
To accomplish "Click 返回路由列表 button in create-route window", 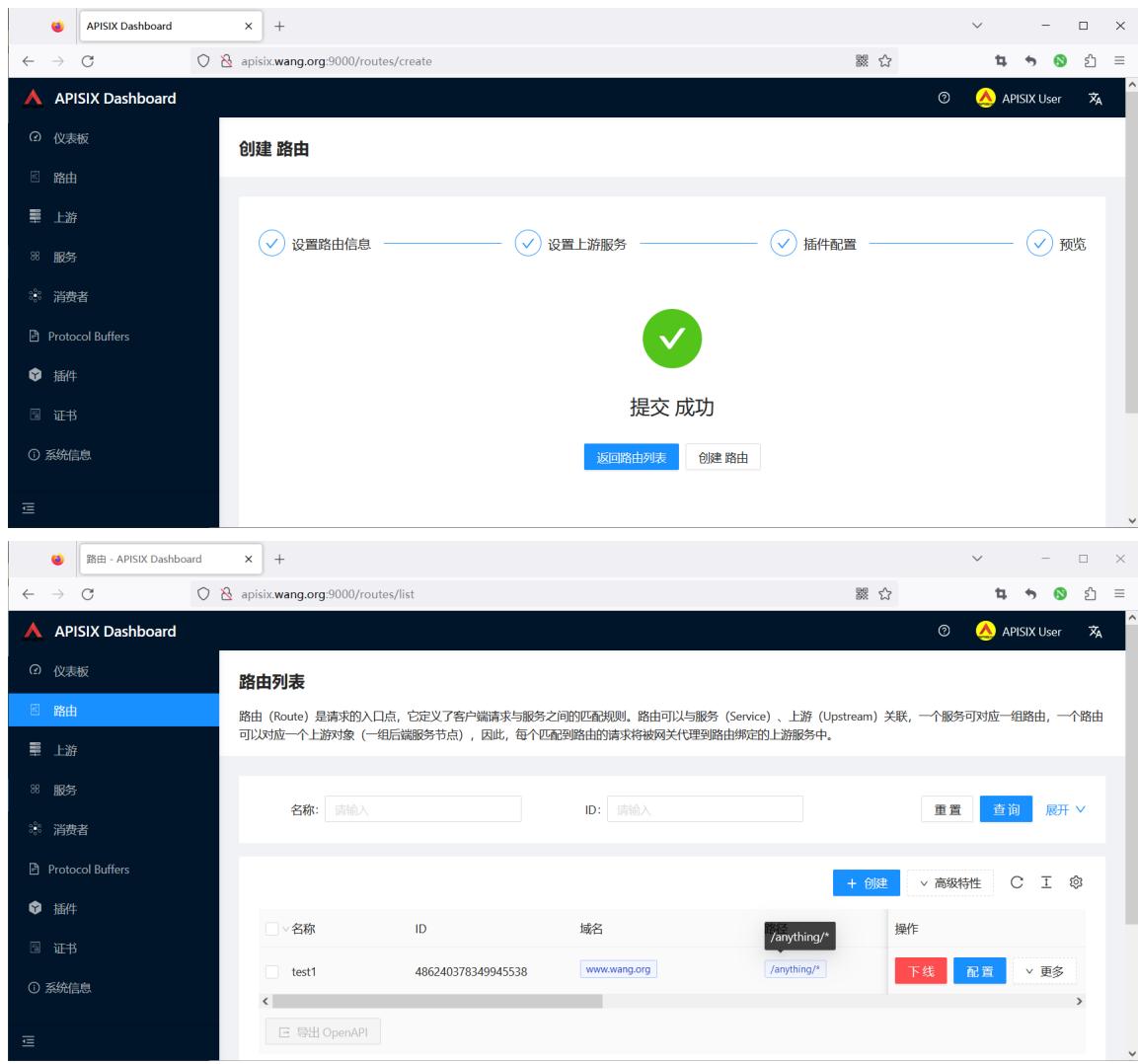I will point(631,457).
